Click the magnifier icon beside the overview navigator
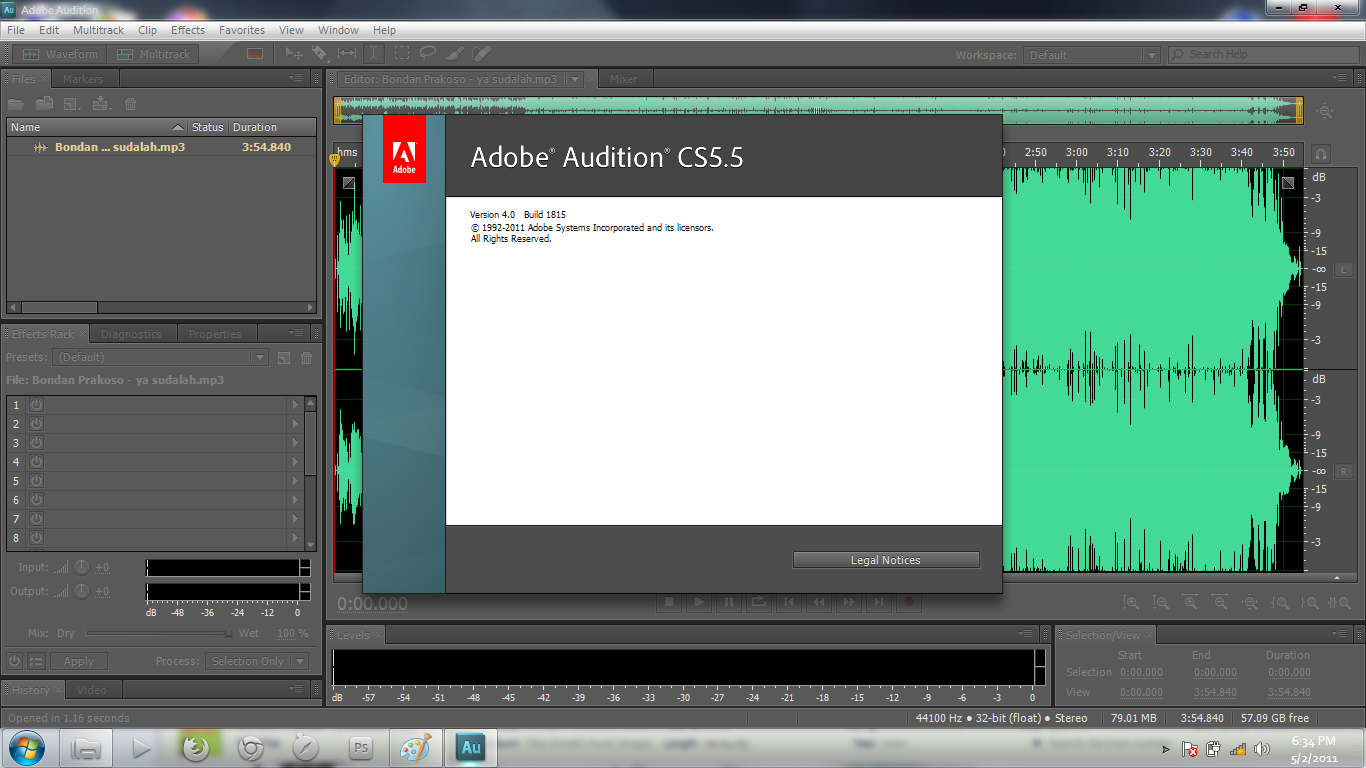This screenshot has width=1366, height=768. [1326, 111]
